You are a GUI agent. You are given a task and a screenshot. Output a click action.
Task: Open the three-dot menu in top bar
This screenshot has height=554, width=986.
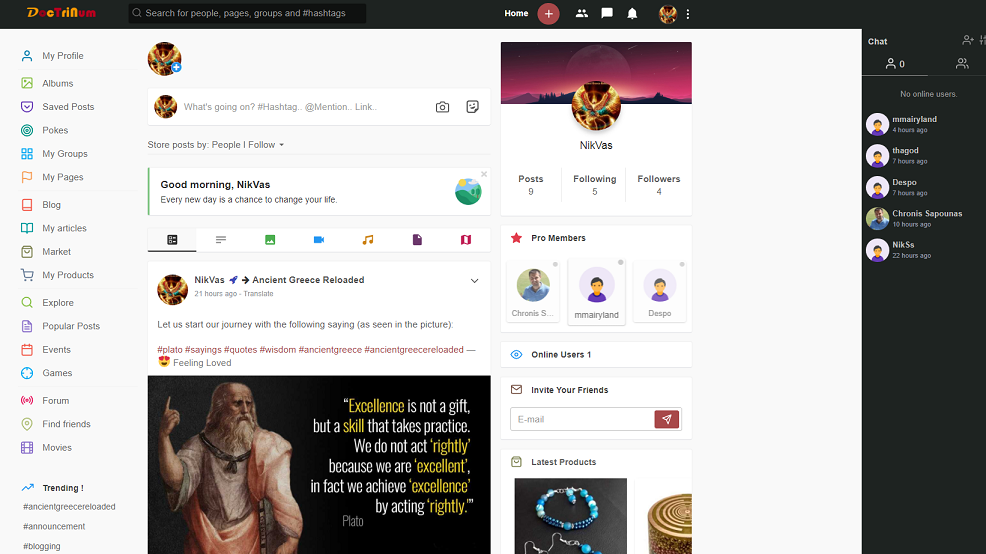(x=688, y=14)
